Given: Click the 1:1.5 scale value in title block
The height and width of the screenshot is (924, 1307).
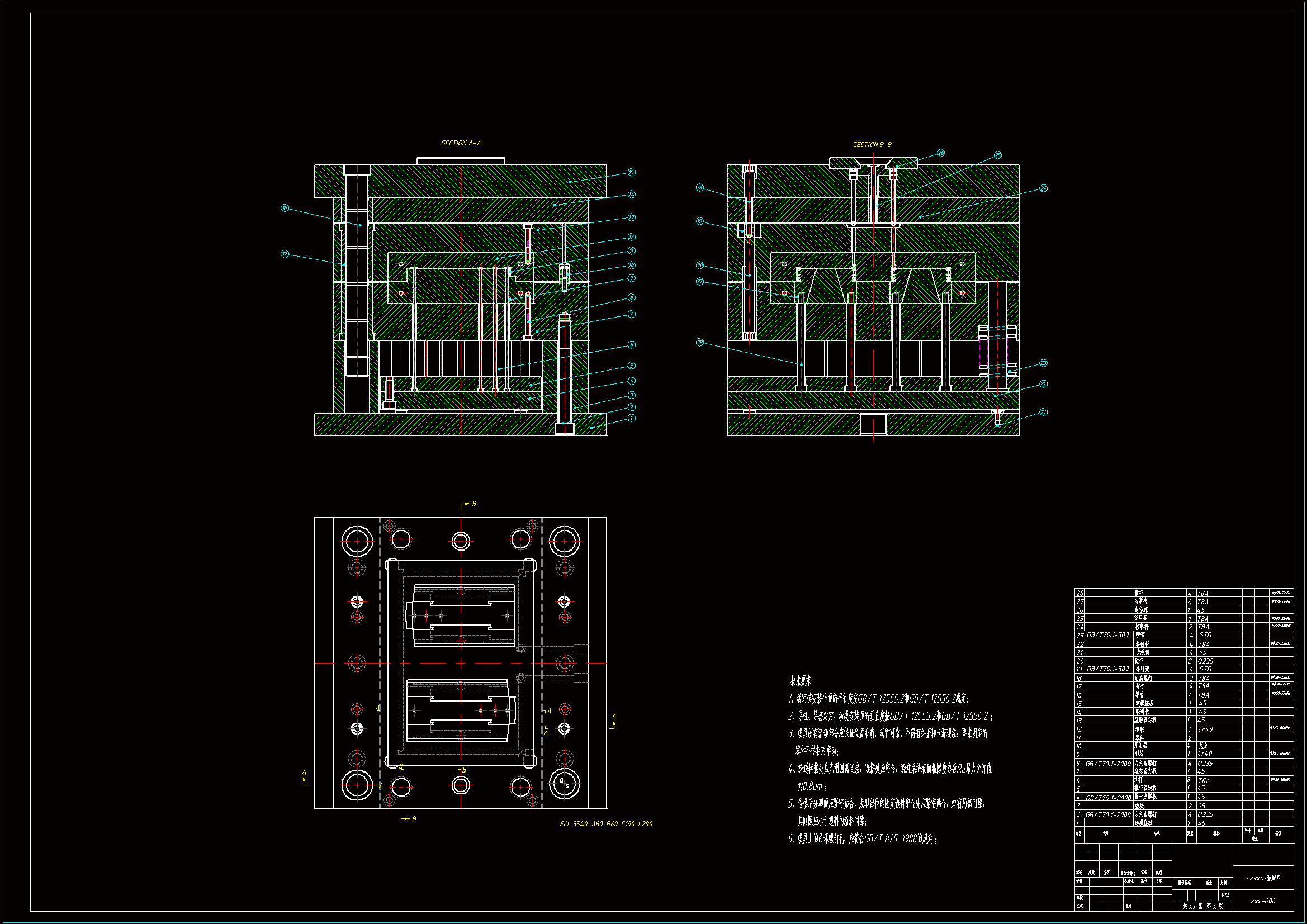Looking at the screenshot, I should [1225, 895].
